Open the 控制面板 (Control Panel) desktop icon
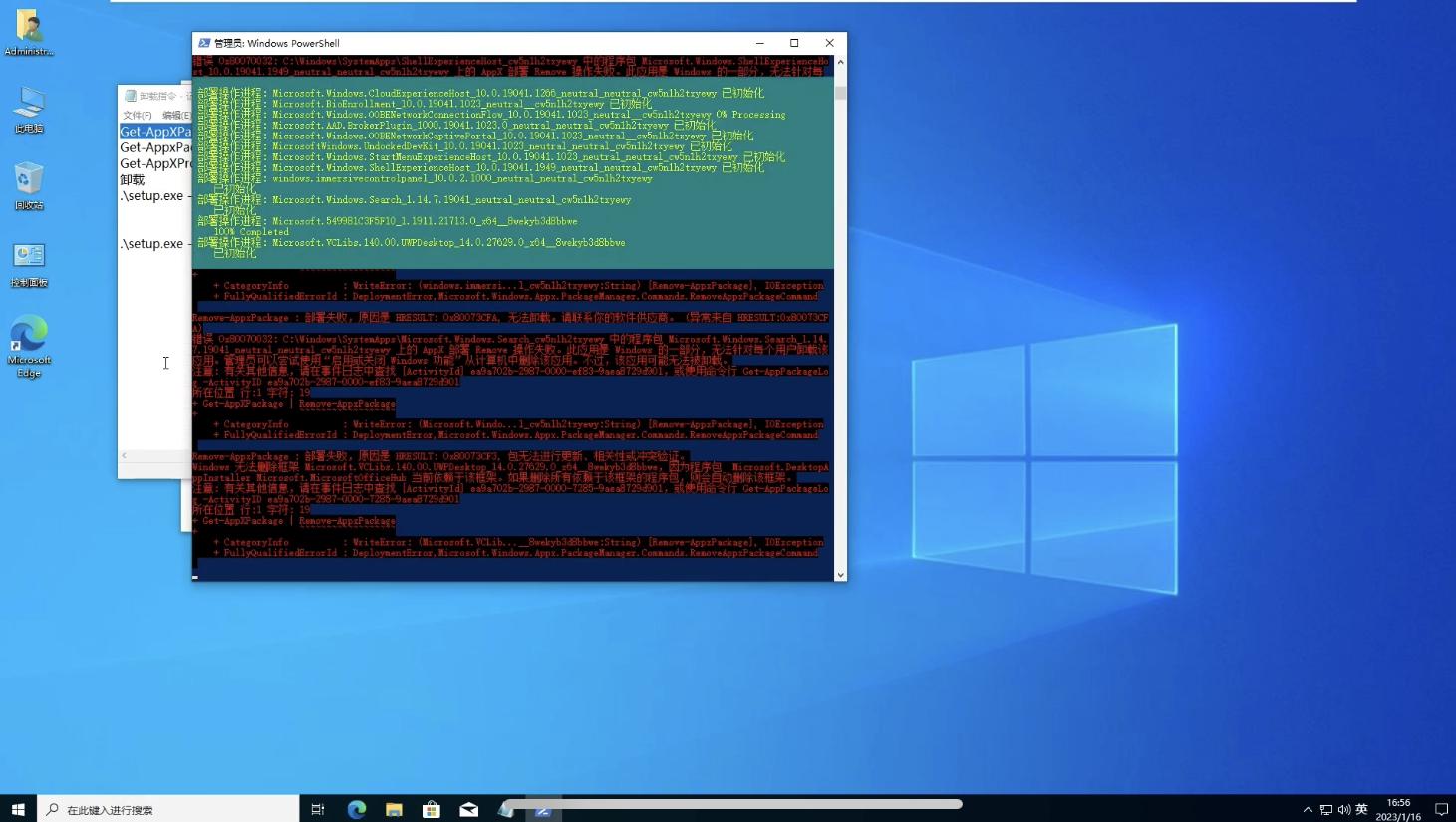 click(29, 264)
